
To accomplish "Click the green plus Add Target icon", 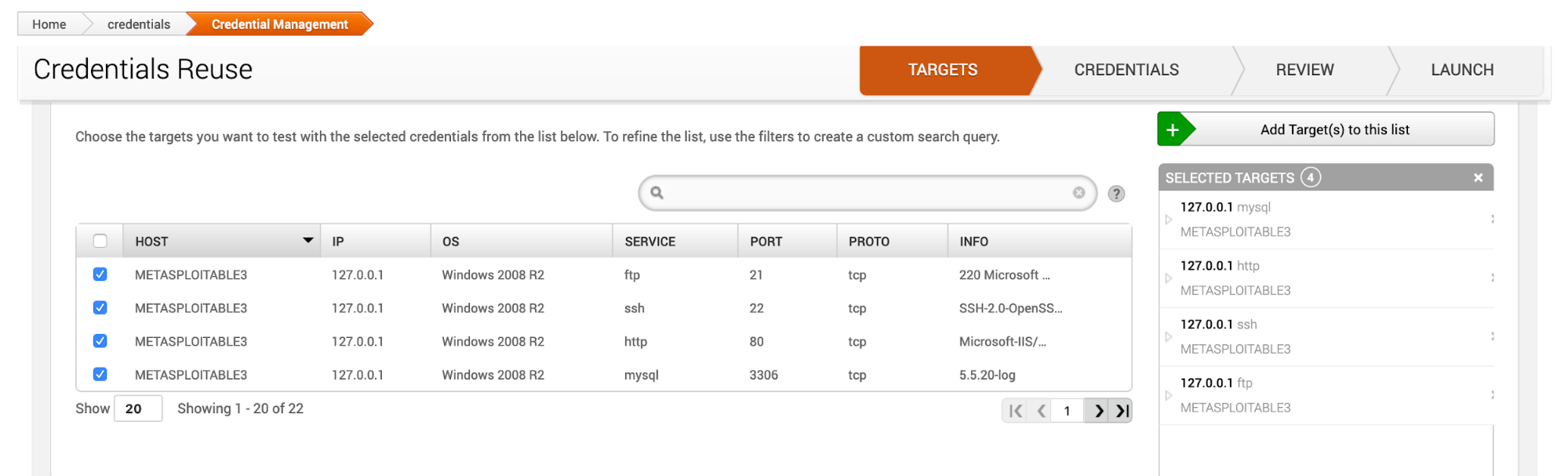I will click(x=1173, y=130).
